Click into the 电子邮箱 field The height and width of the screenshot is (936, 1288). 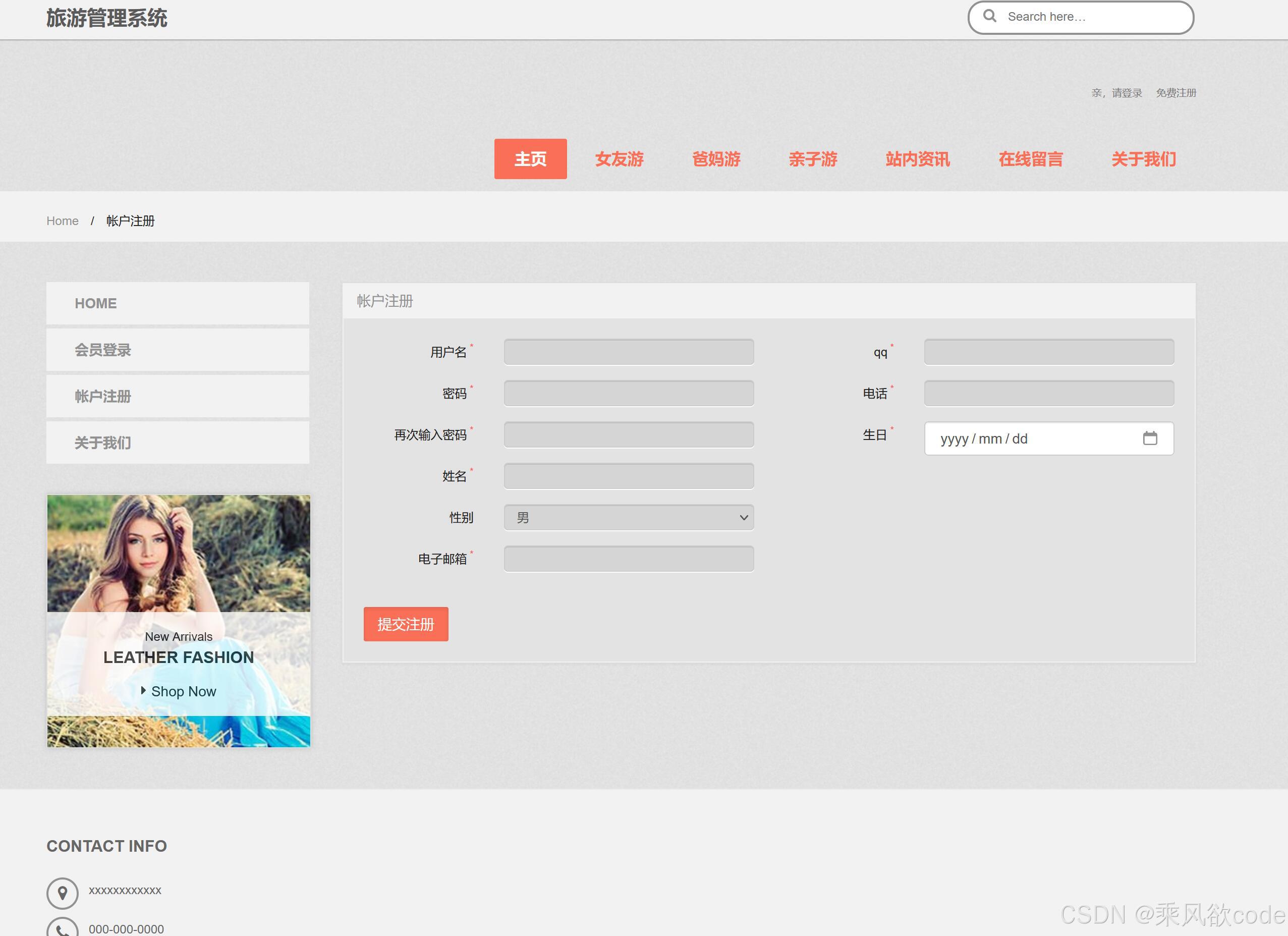pyautogui.click(x=628, y=559)
